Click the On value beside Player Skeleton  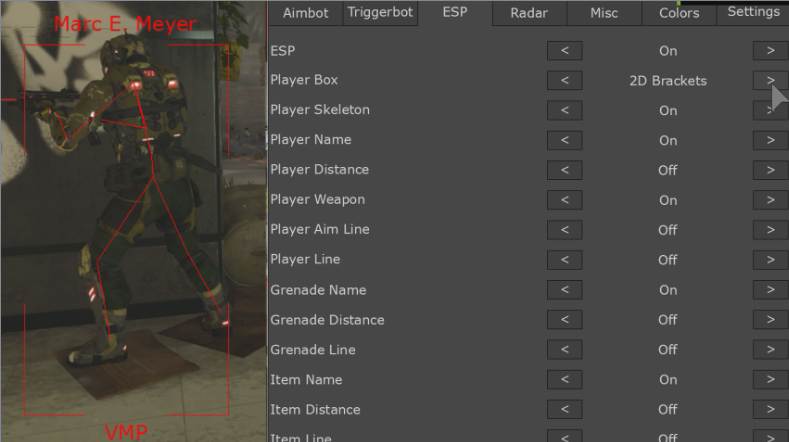[x=668, y=111]
